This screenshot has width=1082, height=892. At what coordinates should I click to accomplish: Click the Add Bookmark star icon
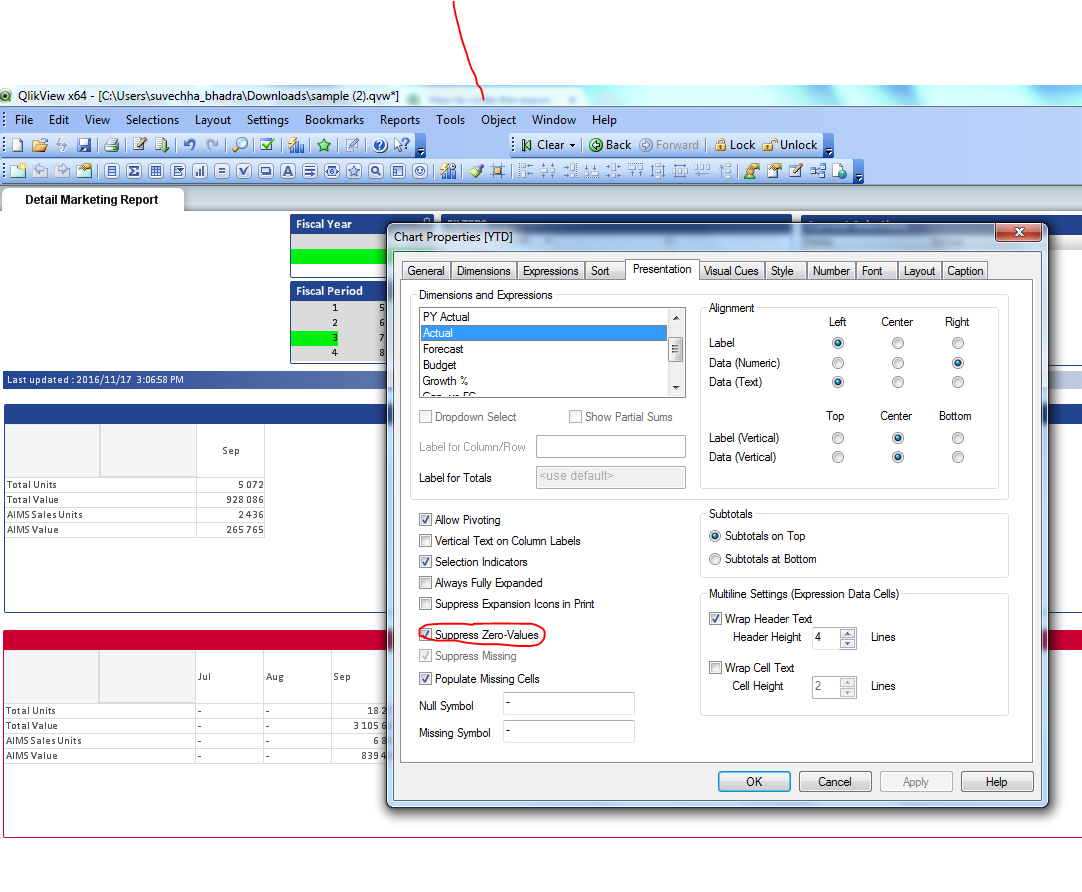click(x=323, y=145)
